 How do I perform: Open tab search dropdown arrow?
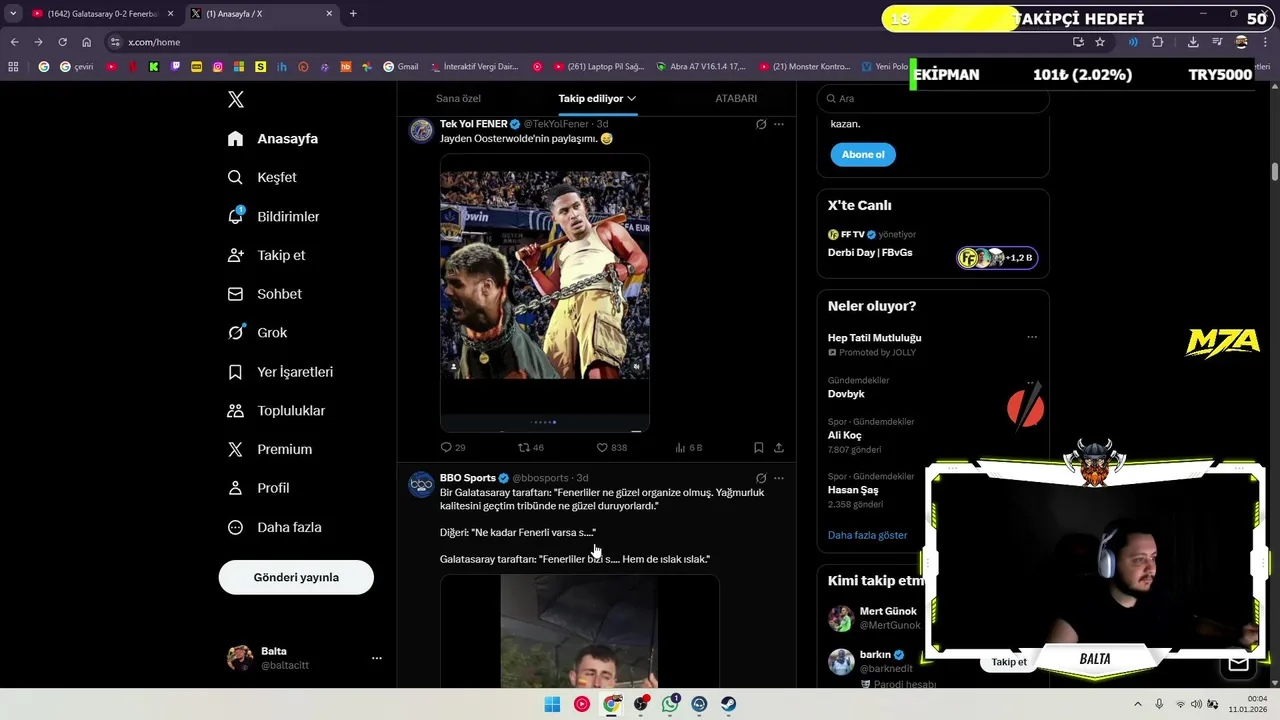coord(12,14)
